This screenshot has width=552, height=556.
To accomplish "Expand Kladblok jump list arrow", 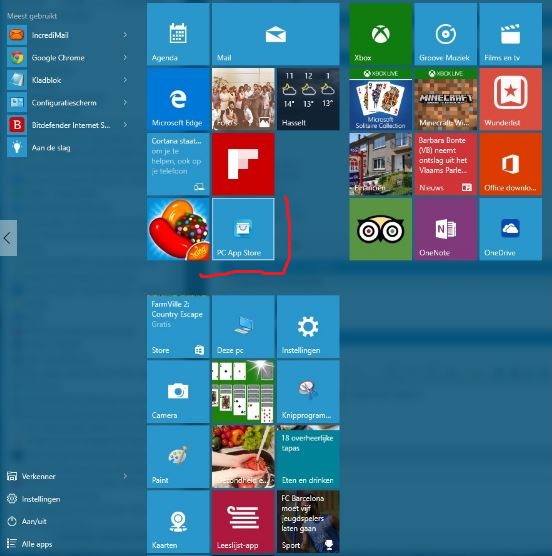I will [x=125, y=80].
